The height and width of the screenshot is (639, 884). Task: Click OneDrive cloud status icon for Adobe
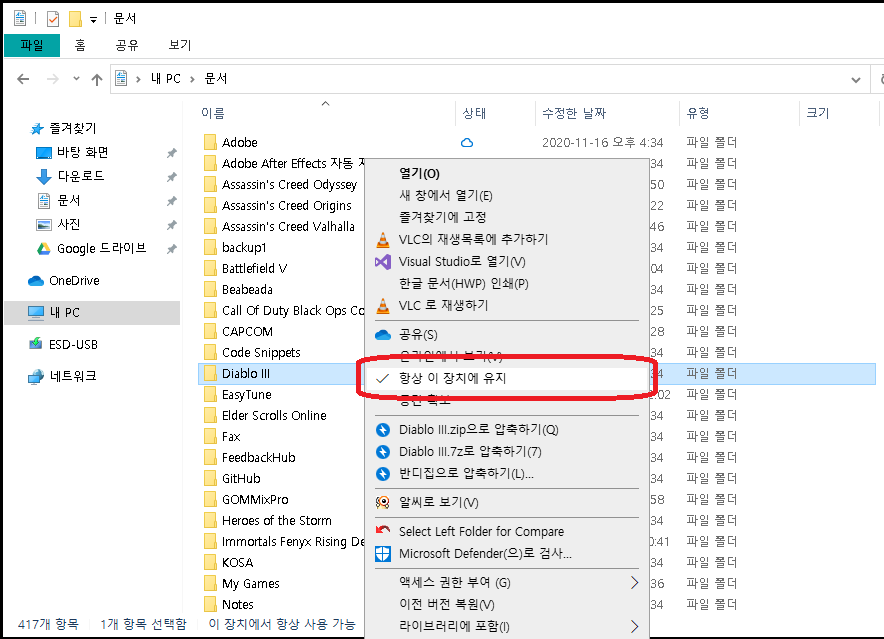tap(467, 143)
